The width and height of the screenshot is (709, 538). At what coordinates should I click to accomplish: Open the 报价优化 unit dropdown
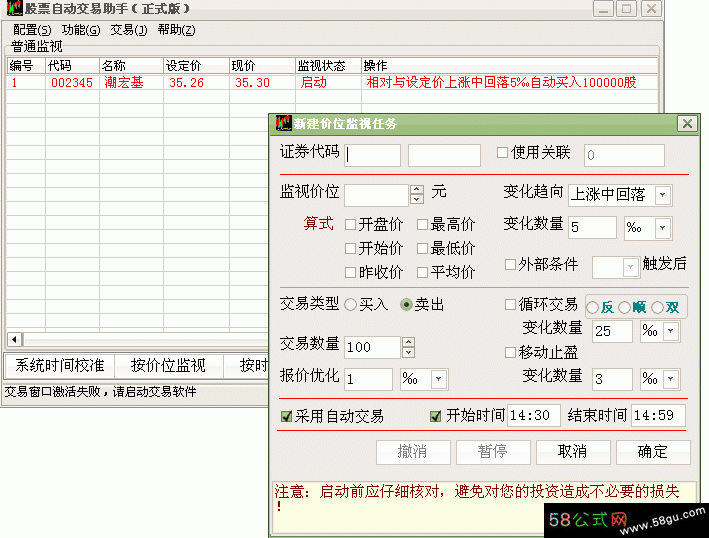coord(438,379)
